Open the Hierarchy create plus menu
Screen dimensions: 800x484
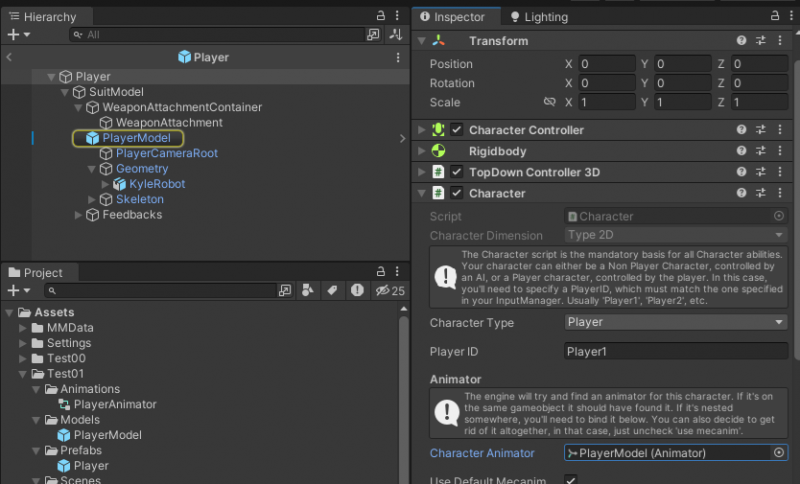pos(19,35)
